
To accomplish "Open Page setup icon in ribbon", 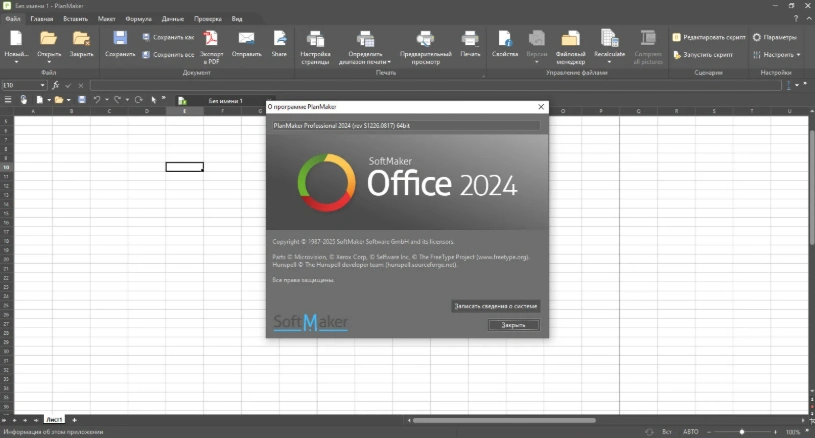I will tap(315, 39).
